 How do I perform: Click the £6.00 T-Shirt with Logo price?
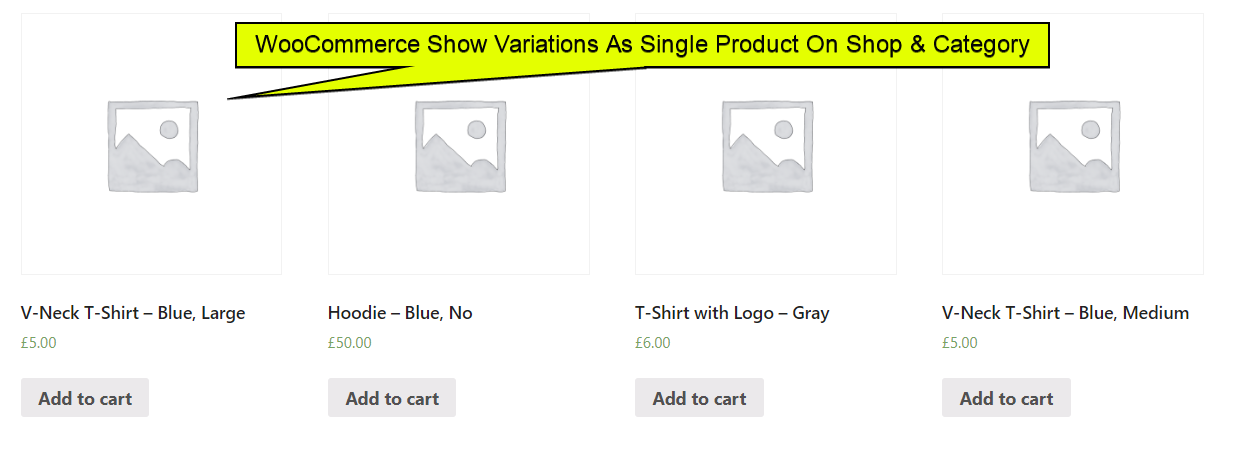(x=653, y=343)
